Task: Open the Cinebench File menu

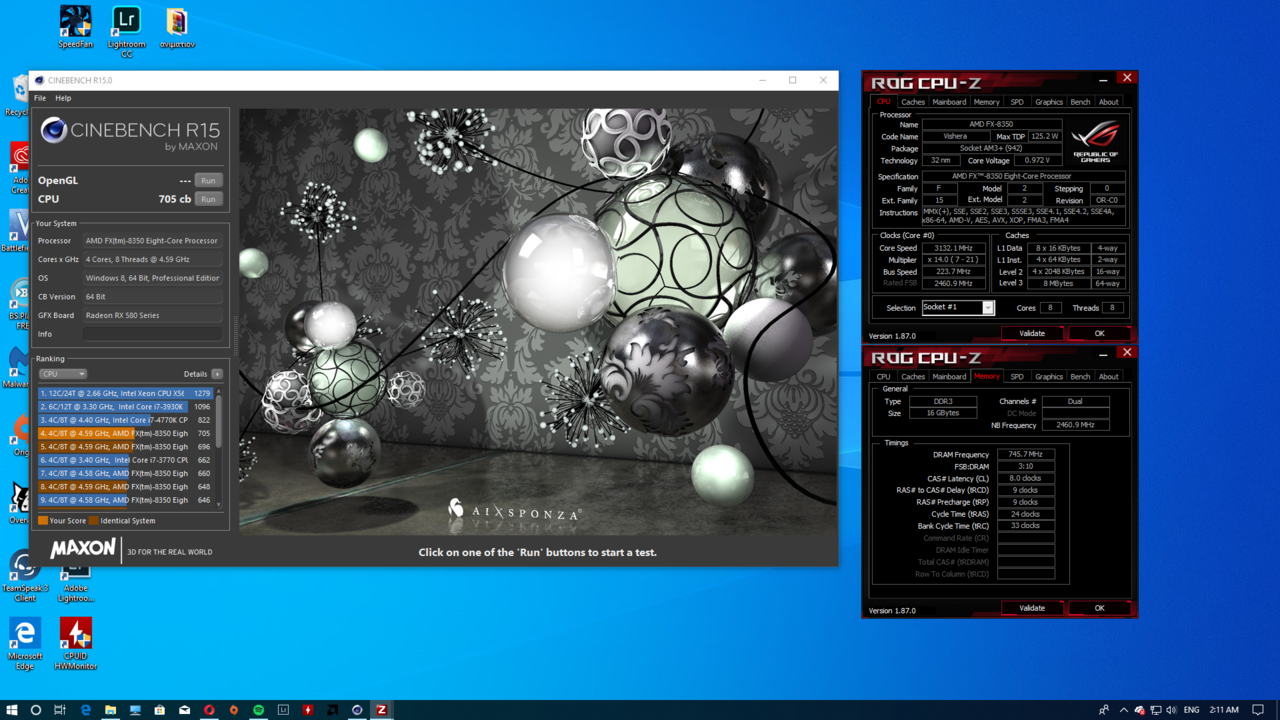Action: pos(40,98)
